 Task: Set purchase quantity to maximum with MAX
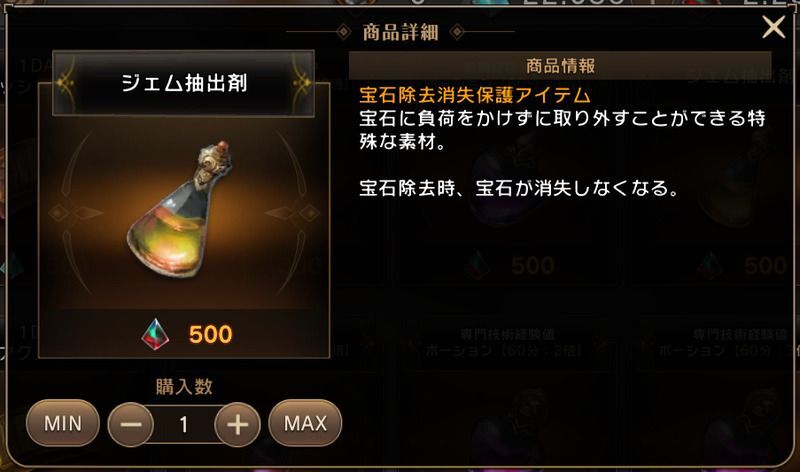(305, 423)
